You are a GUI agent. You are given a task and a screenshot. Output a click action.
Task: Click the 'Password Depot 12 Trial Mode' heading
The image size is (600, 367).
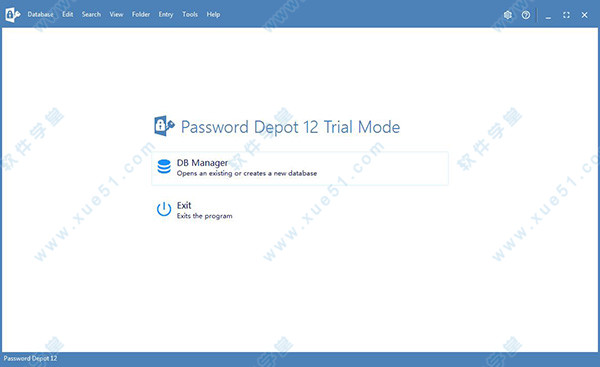(x=290, y=127)
